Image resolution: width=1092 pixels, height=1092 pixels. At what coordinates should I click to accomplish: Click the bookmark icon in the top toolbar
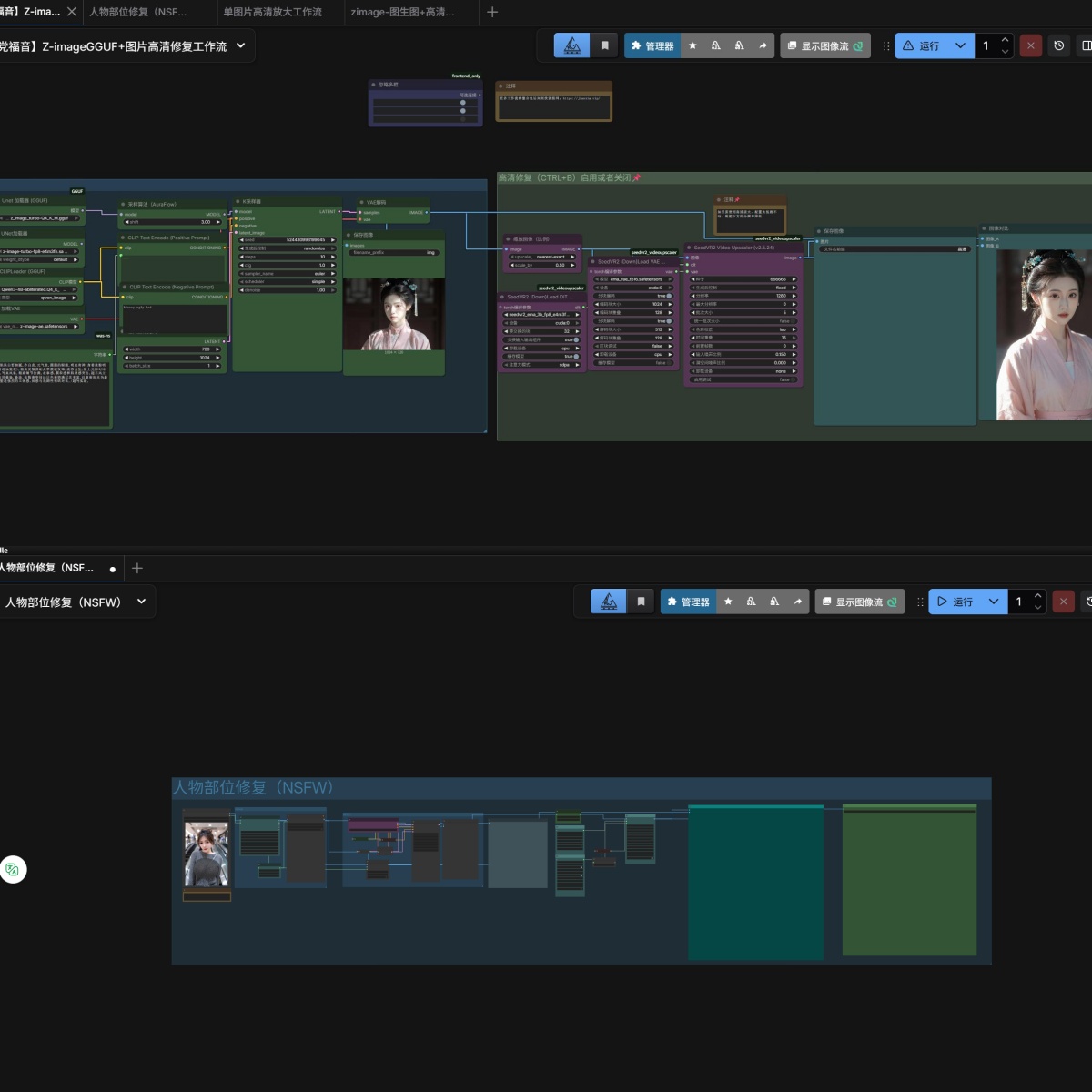pyautogui.click(x=605, y=45)
